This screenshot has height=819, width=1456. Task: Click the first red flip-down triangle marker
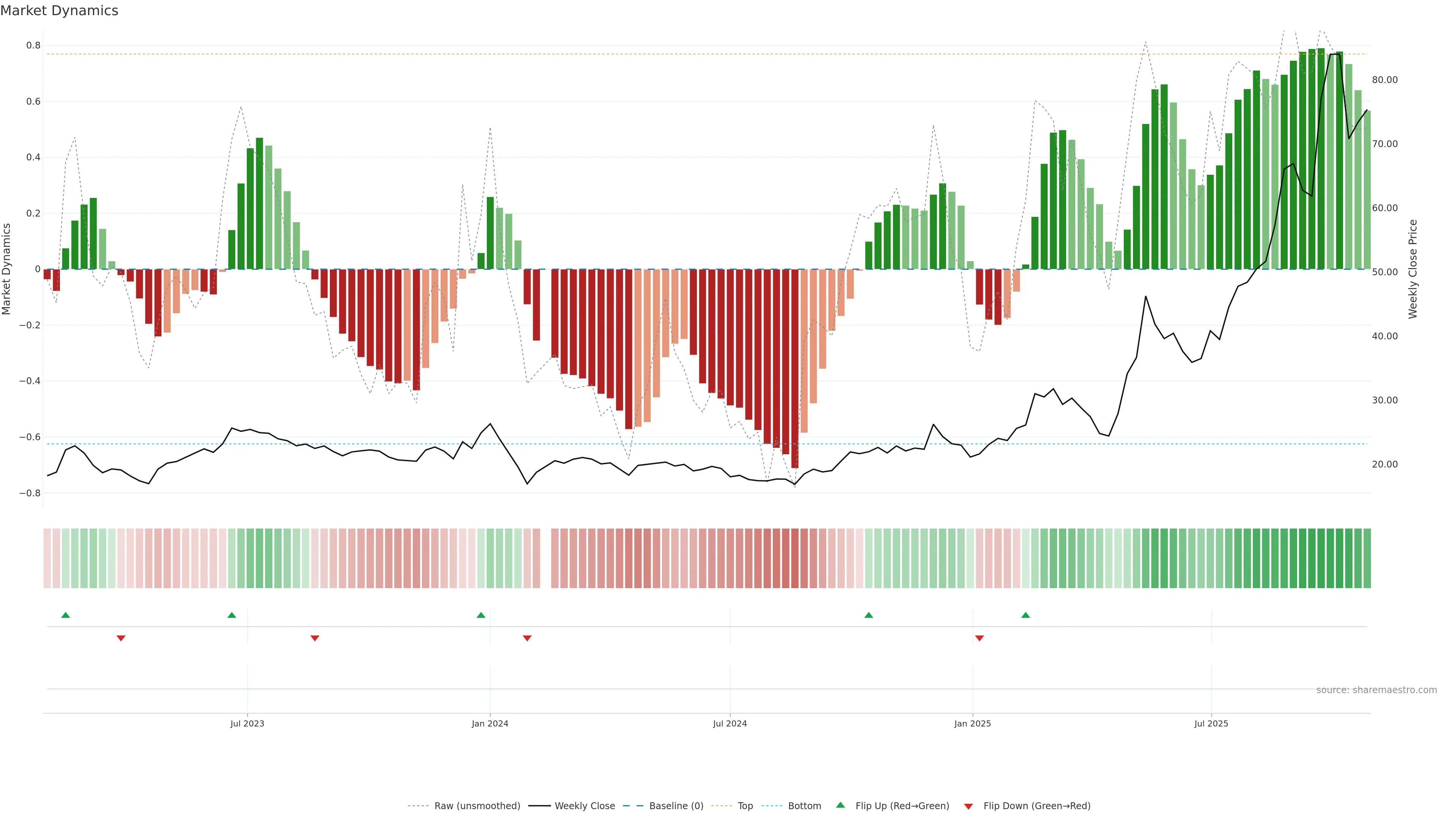(121, 638)
